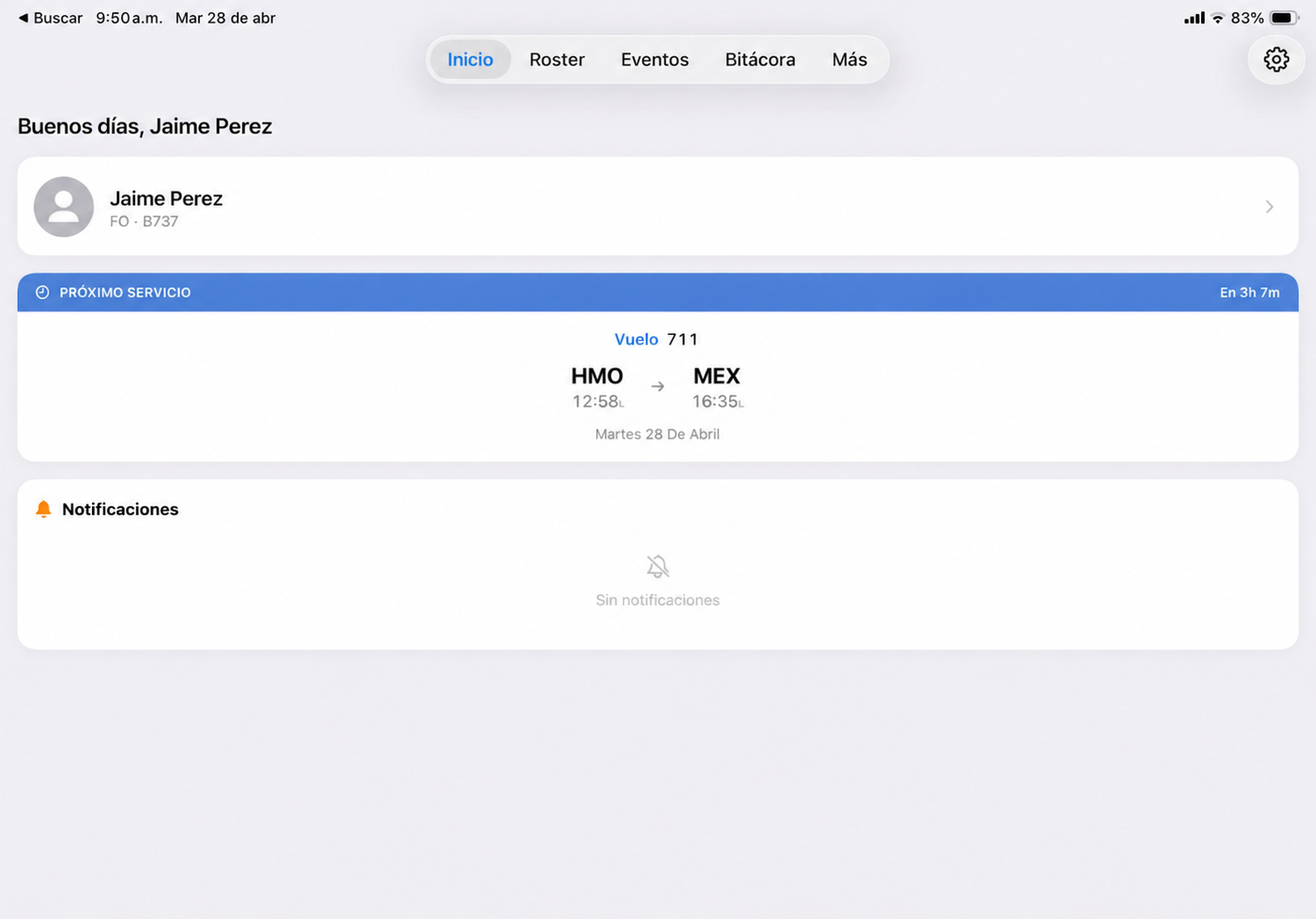
Task: Tap the 12:58 departure time
Action: (x=598, y=402)
